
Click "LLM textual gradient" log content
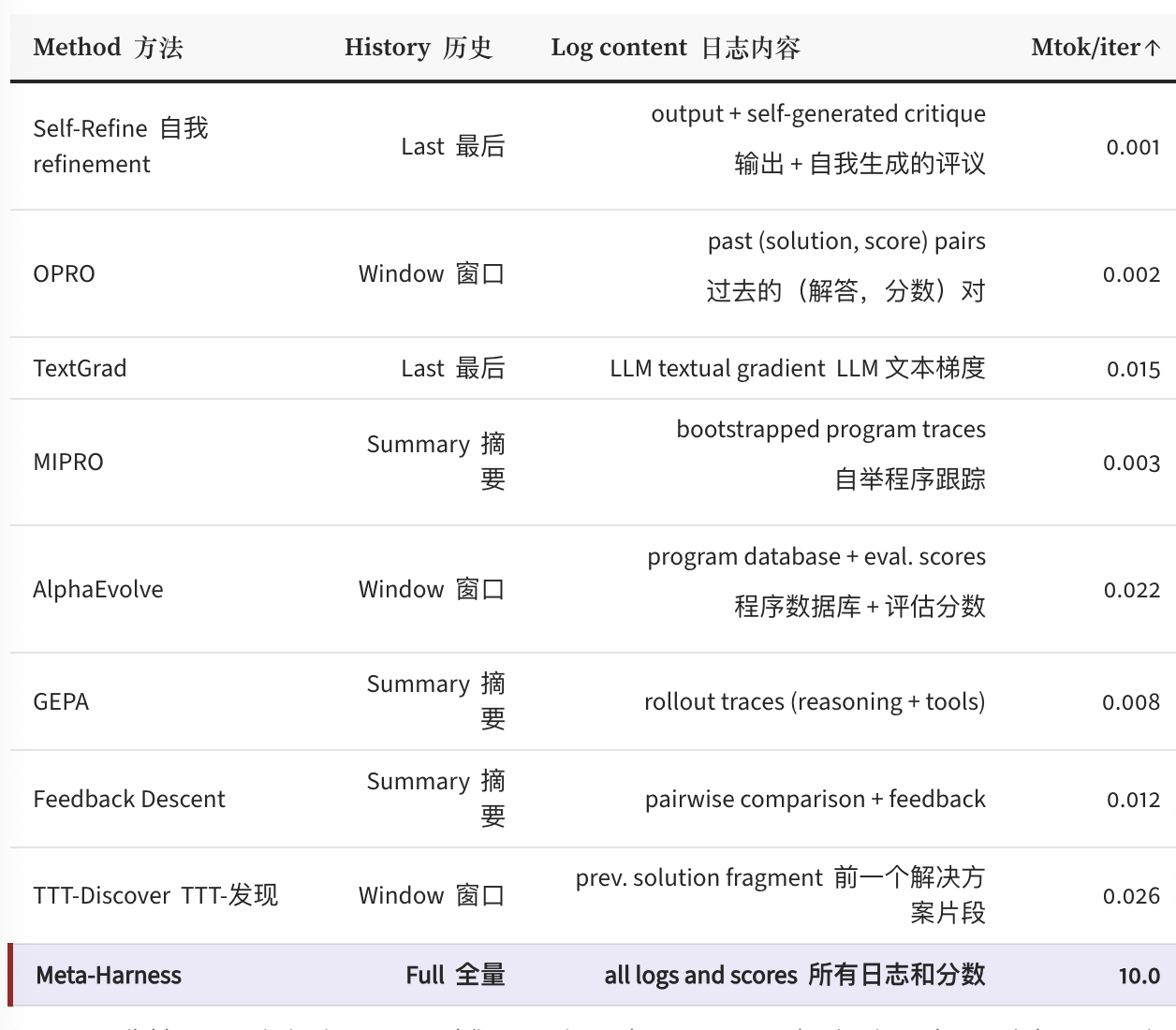(718, 368)
